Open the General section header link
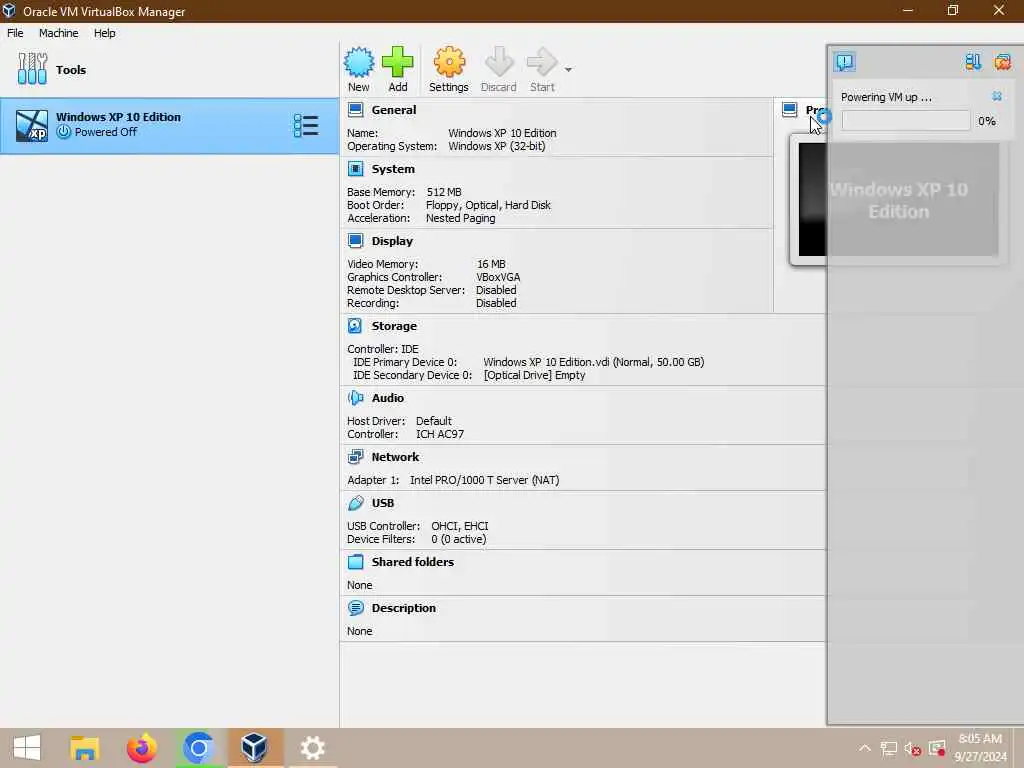 pyautogui.click(x=394, y=110)
